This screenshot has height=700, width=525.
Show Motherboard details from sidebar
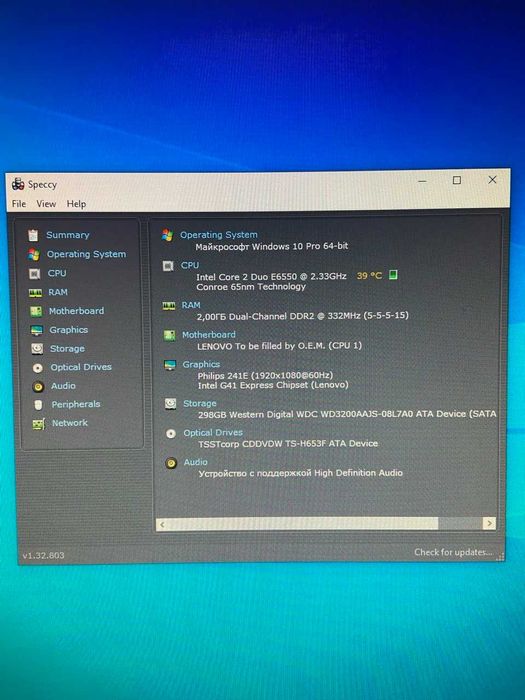point(76,311)
